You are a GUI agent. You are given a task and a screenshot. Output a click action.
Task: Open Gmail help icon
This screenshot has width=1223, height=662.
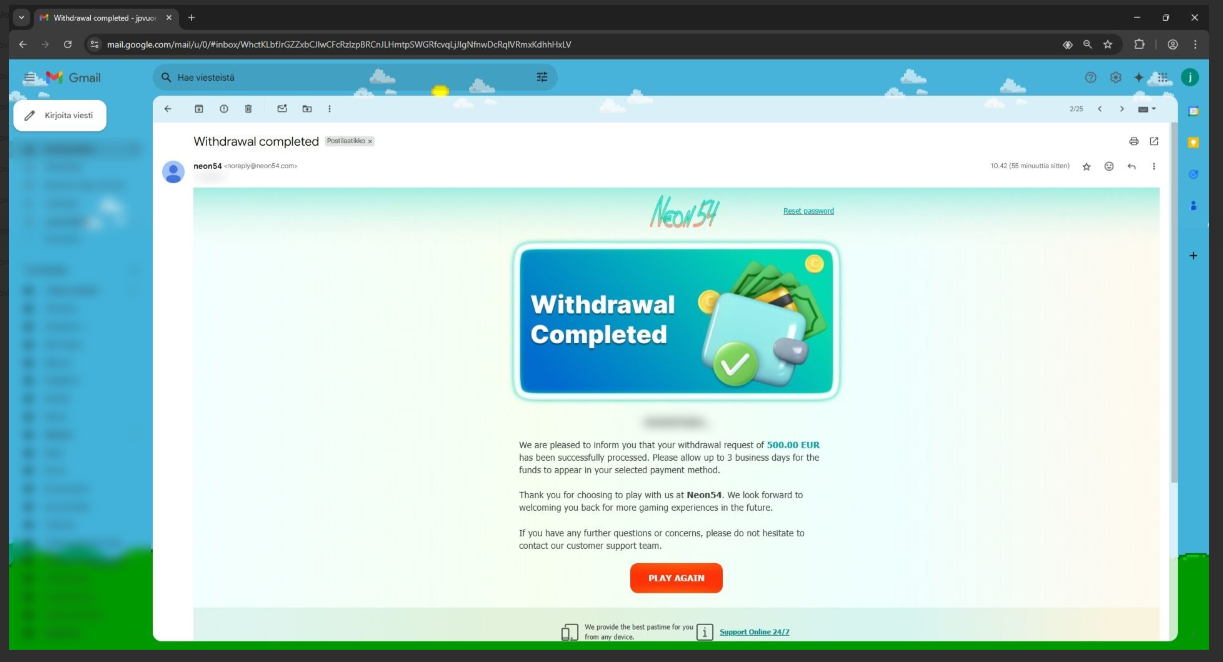click(1091, 77)
